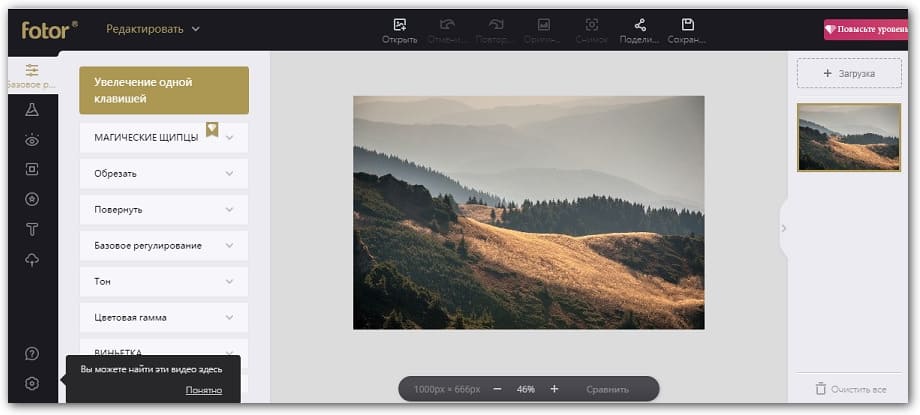Dismiss the tooltip with Понятно link

tap(203, 390)
